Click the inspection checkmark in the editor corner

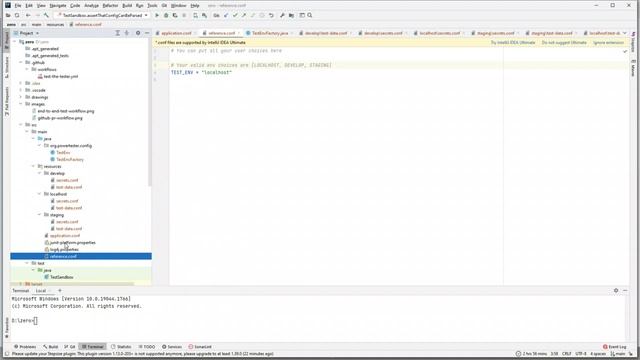(x=625, y=51)
